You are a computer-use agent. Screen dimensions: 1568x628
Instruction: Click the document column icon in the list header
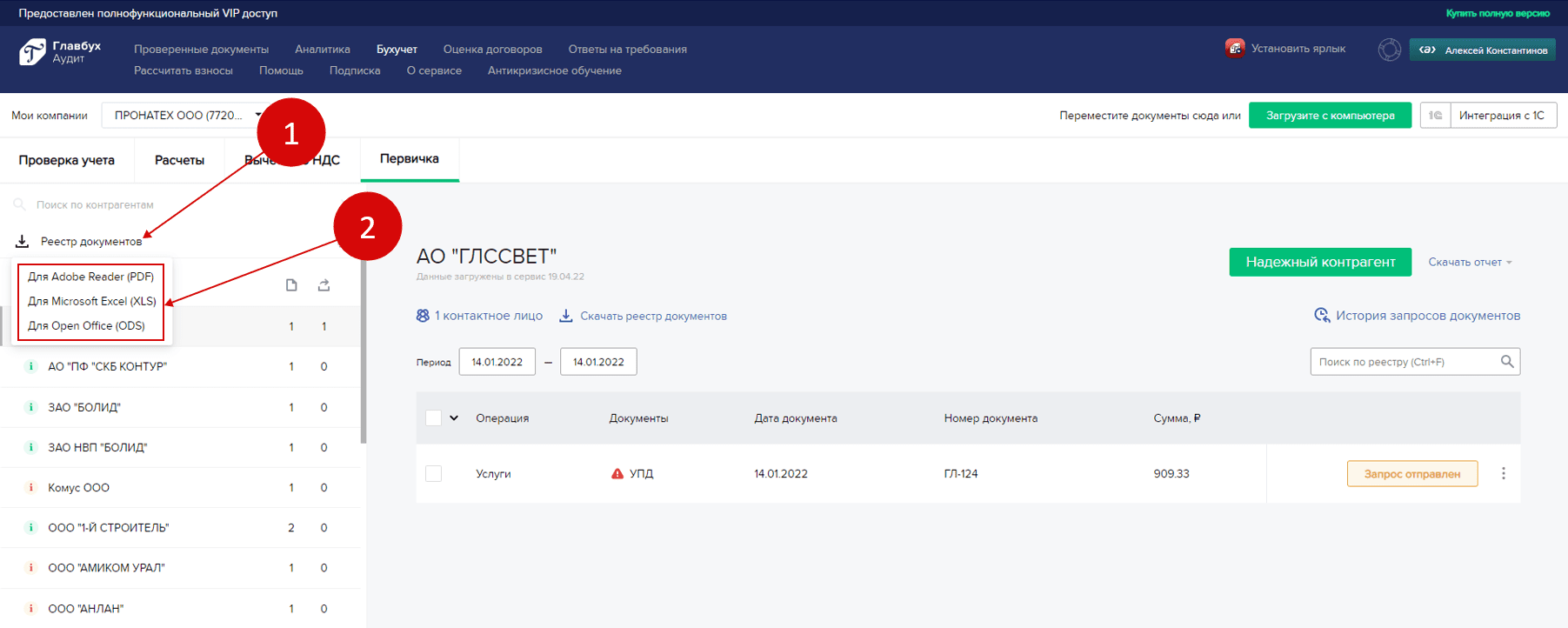pos(291,285)
